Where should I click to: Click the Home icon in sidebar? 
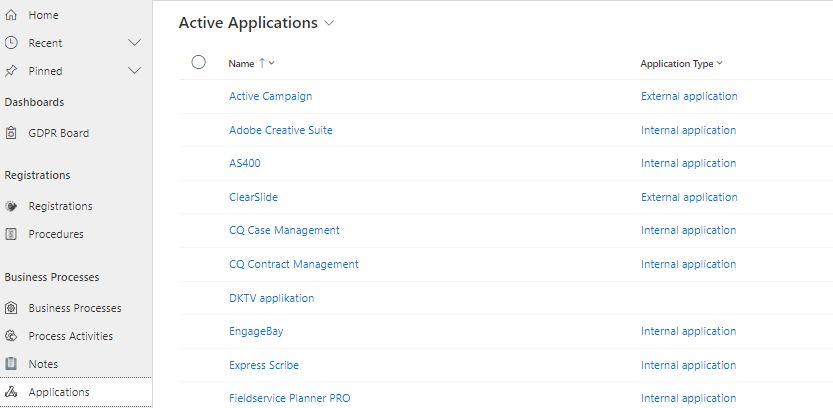tap(11, 15)
